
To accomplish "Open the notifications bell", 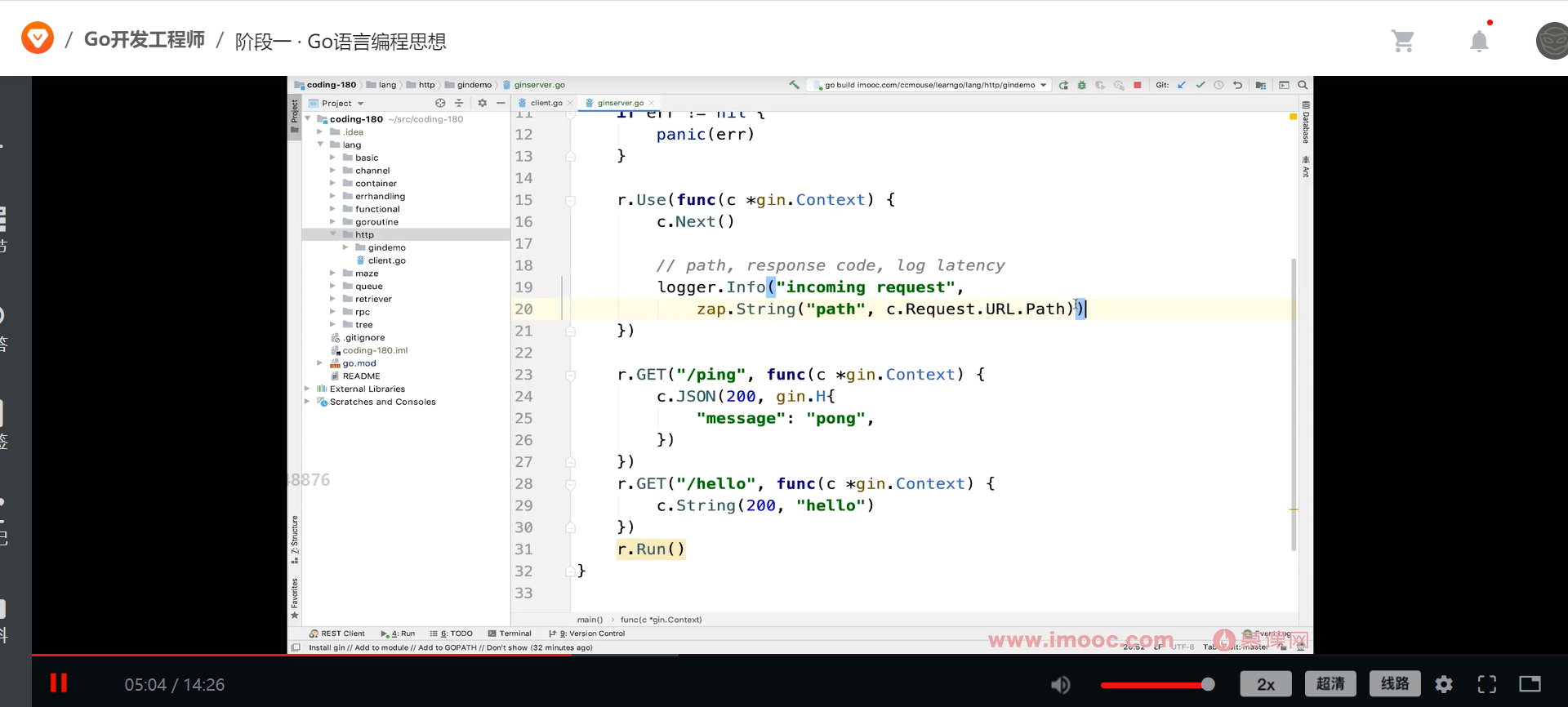I will point(1479,41).
